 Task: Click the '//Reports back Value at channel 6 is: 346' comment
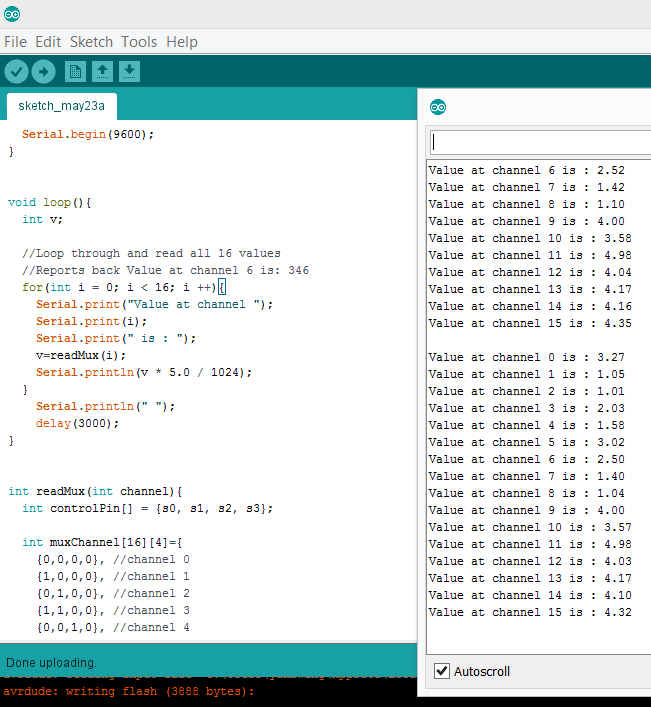(165, 271)
